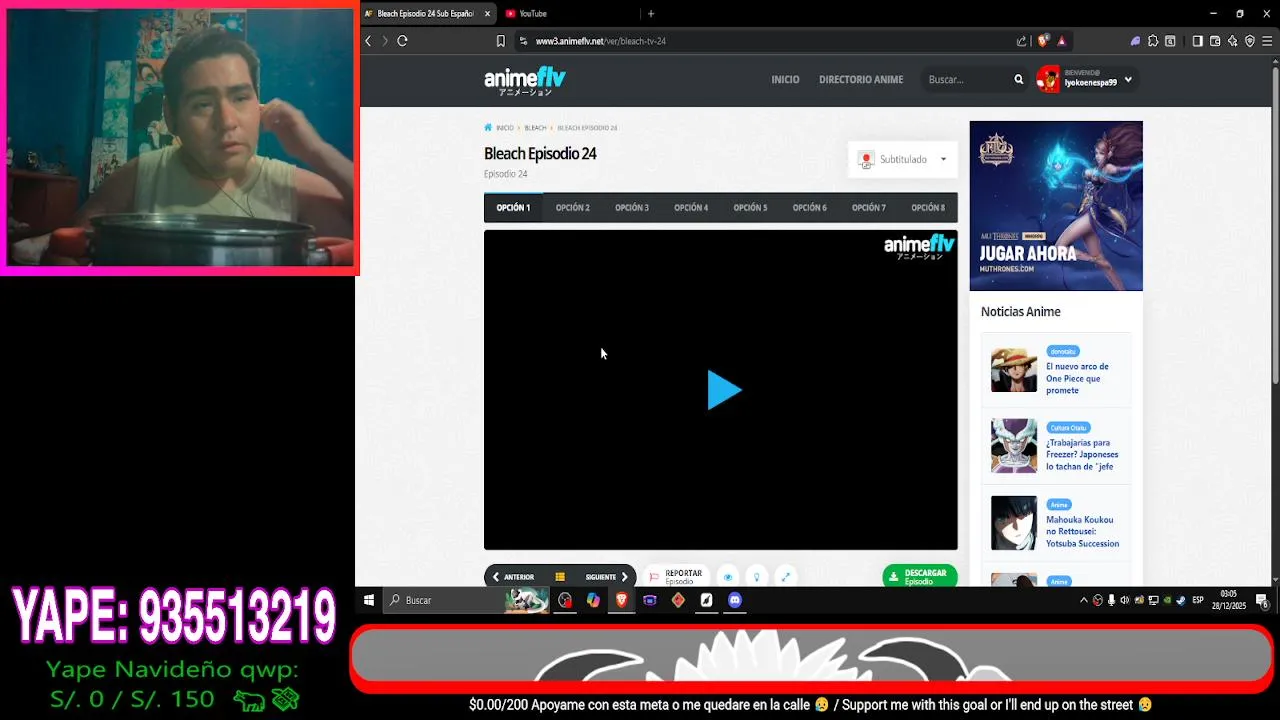Click the BLEACH breadcrumb link
Viewport: 1280px width, 720px height.
coord(535,128)
